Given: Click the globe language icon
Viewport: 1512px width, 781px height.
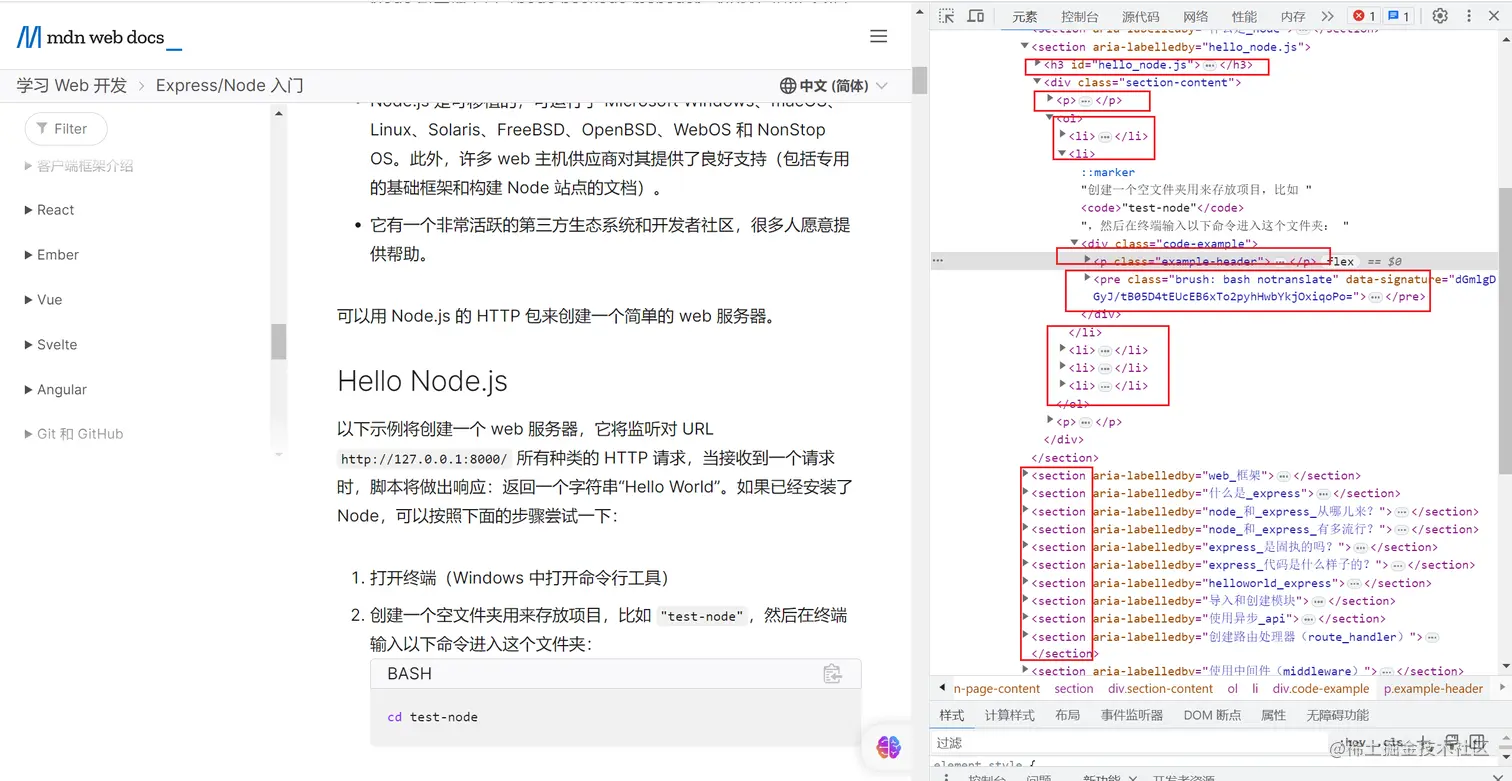Looking at the screenshot, I should (x=788, y=86).
